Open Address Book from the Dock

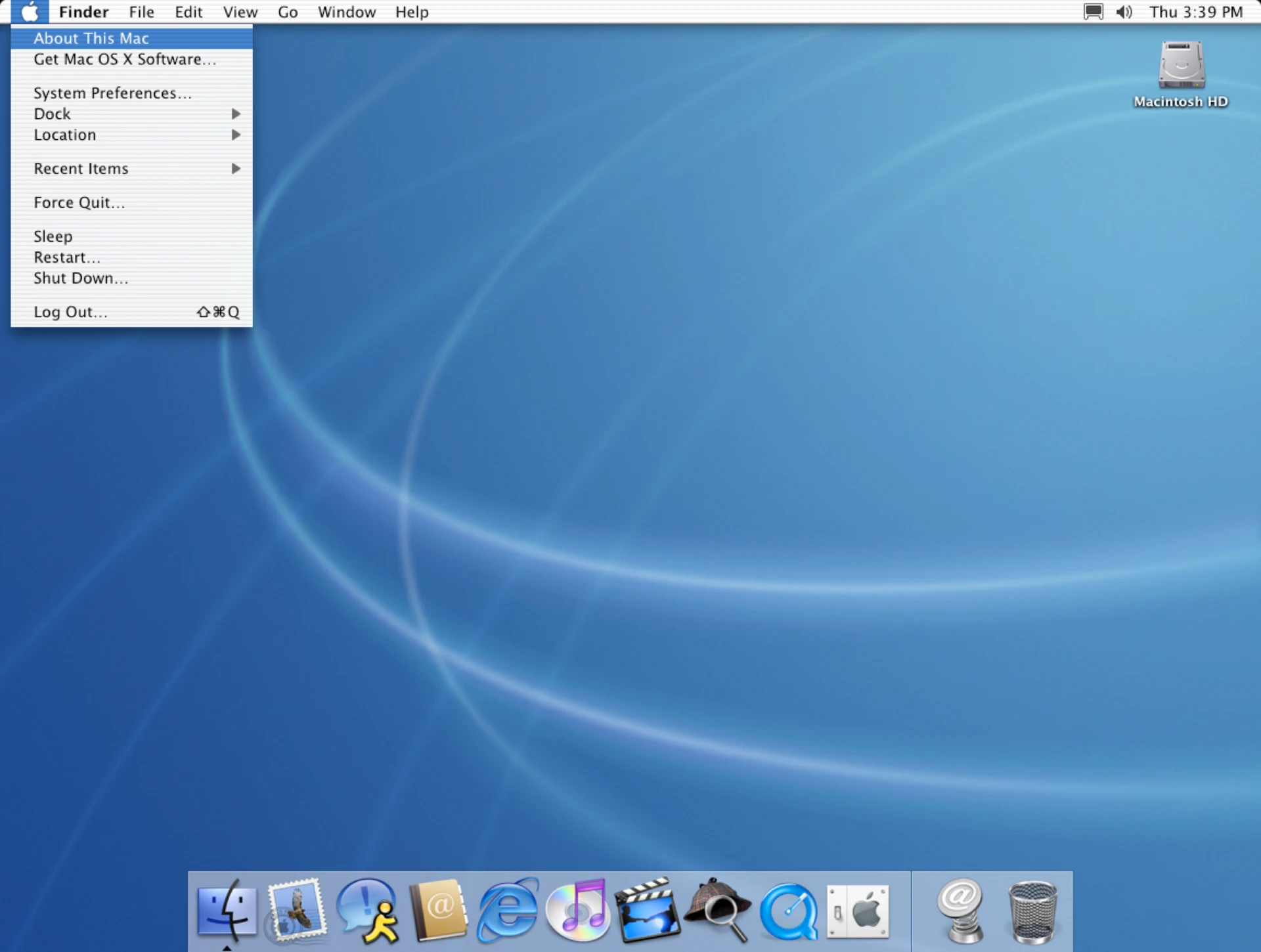tap(439, 913)
